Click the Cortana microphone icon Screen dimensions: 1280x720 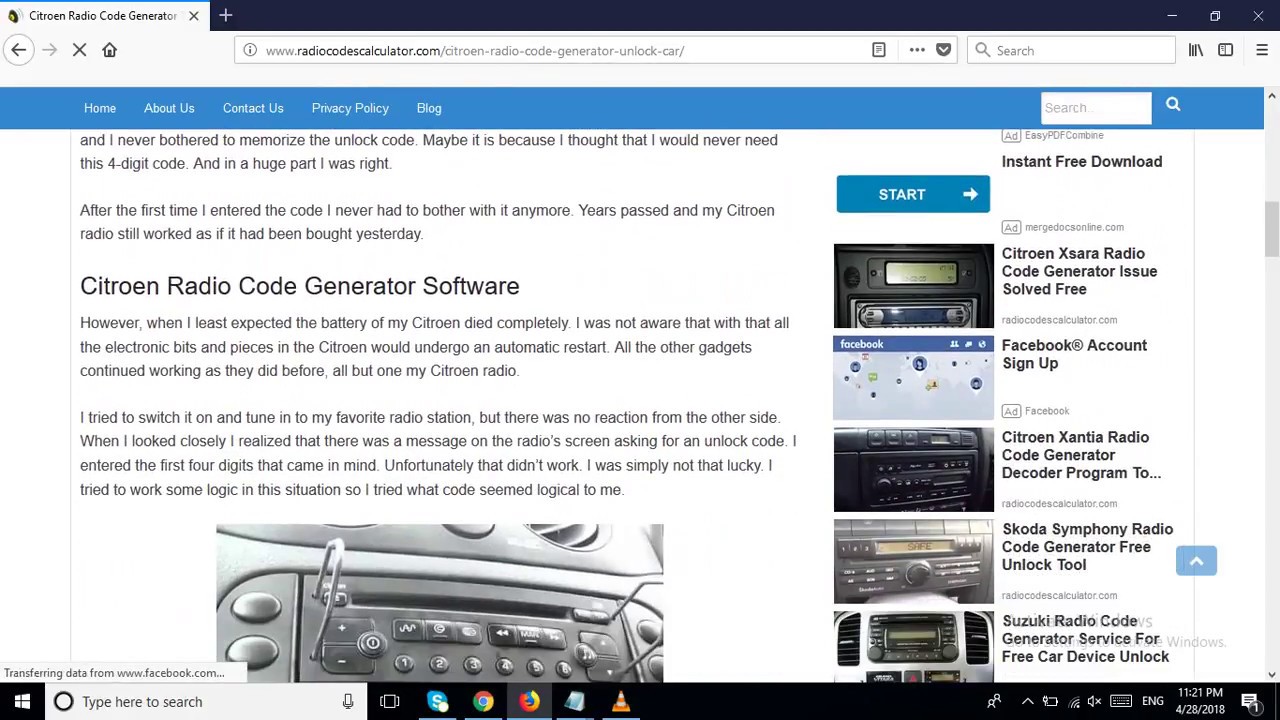point(348,701)
